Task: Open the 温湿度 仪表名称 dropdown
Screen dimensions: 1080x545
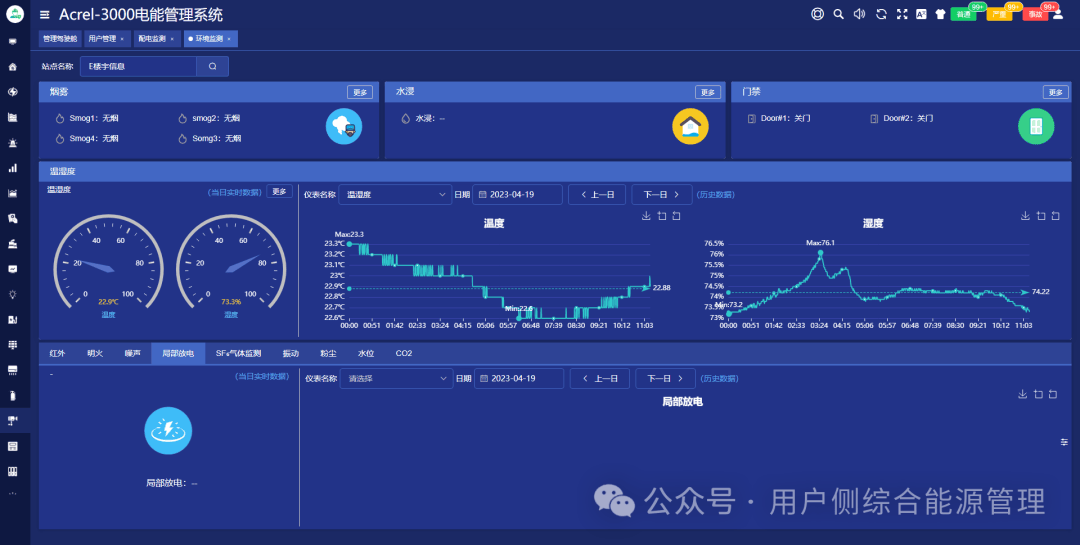Action: (395, 195)
